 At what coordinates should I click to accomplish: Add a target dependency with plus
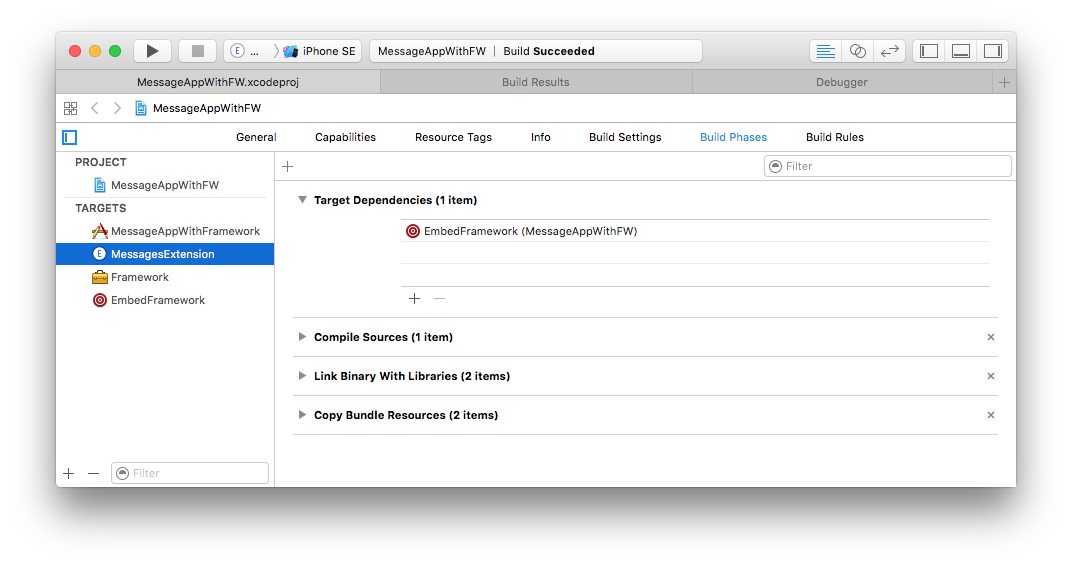pos(414,298)
